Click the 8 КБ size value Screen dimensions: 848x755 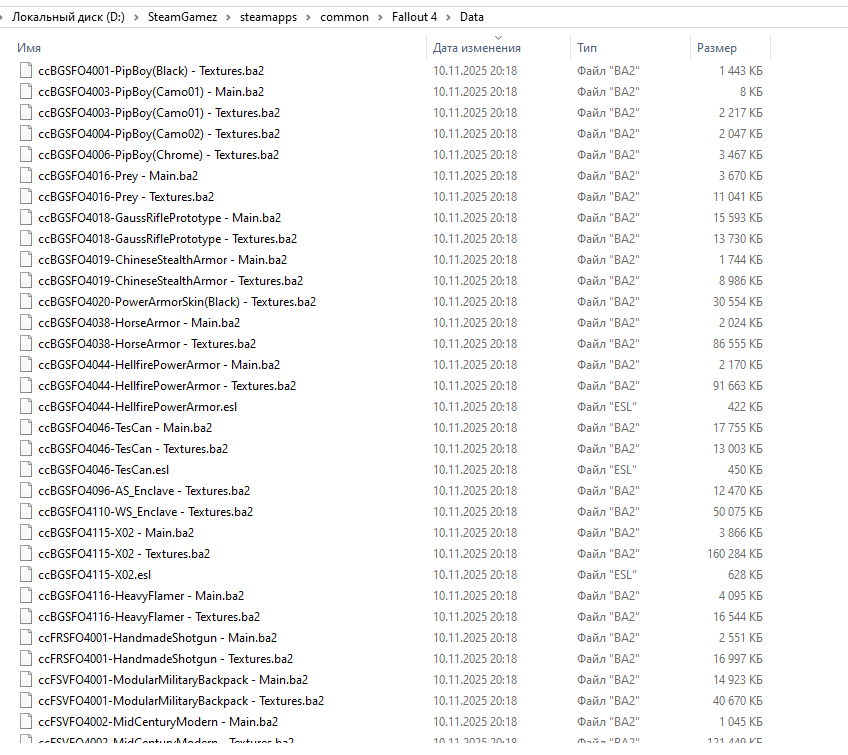[751, 92]
